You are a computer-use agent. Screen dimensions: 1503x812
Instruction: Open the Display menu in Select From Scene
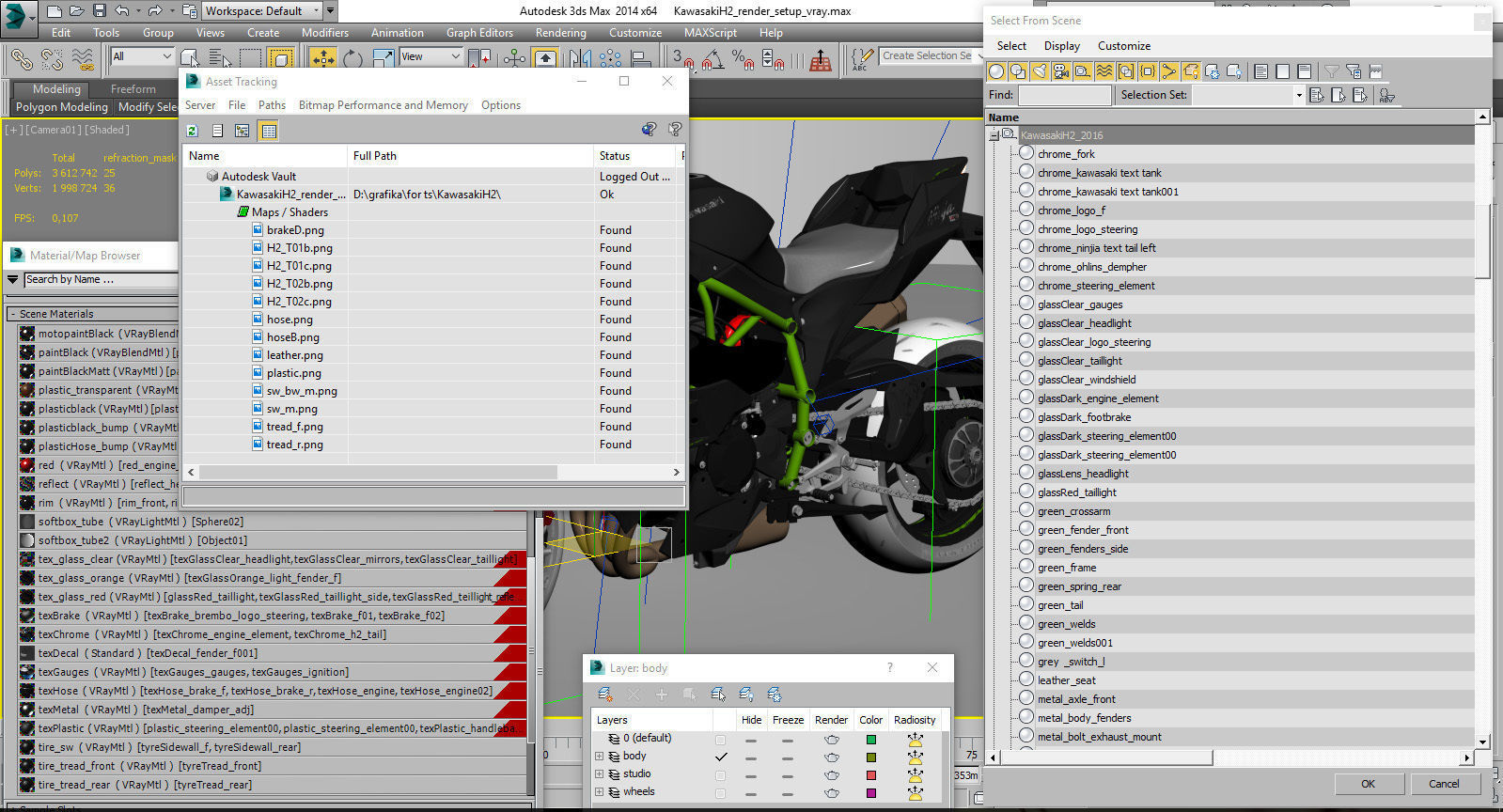[1061, 45]
